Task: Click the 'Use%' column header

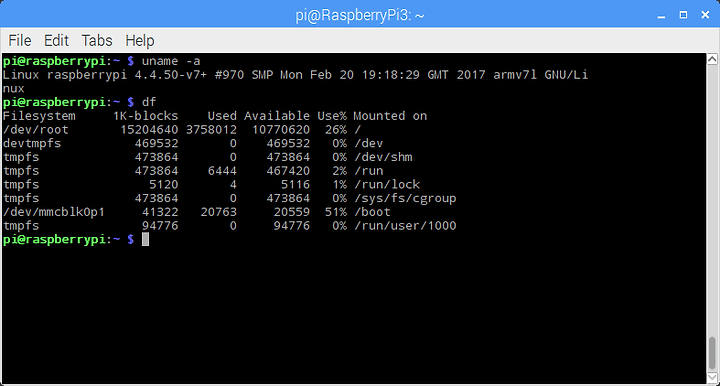Action: (332, 116)
